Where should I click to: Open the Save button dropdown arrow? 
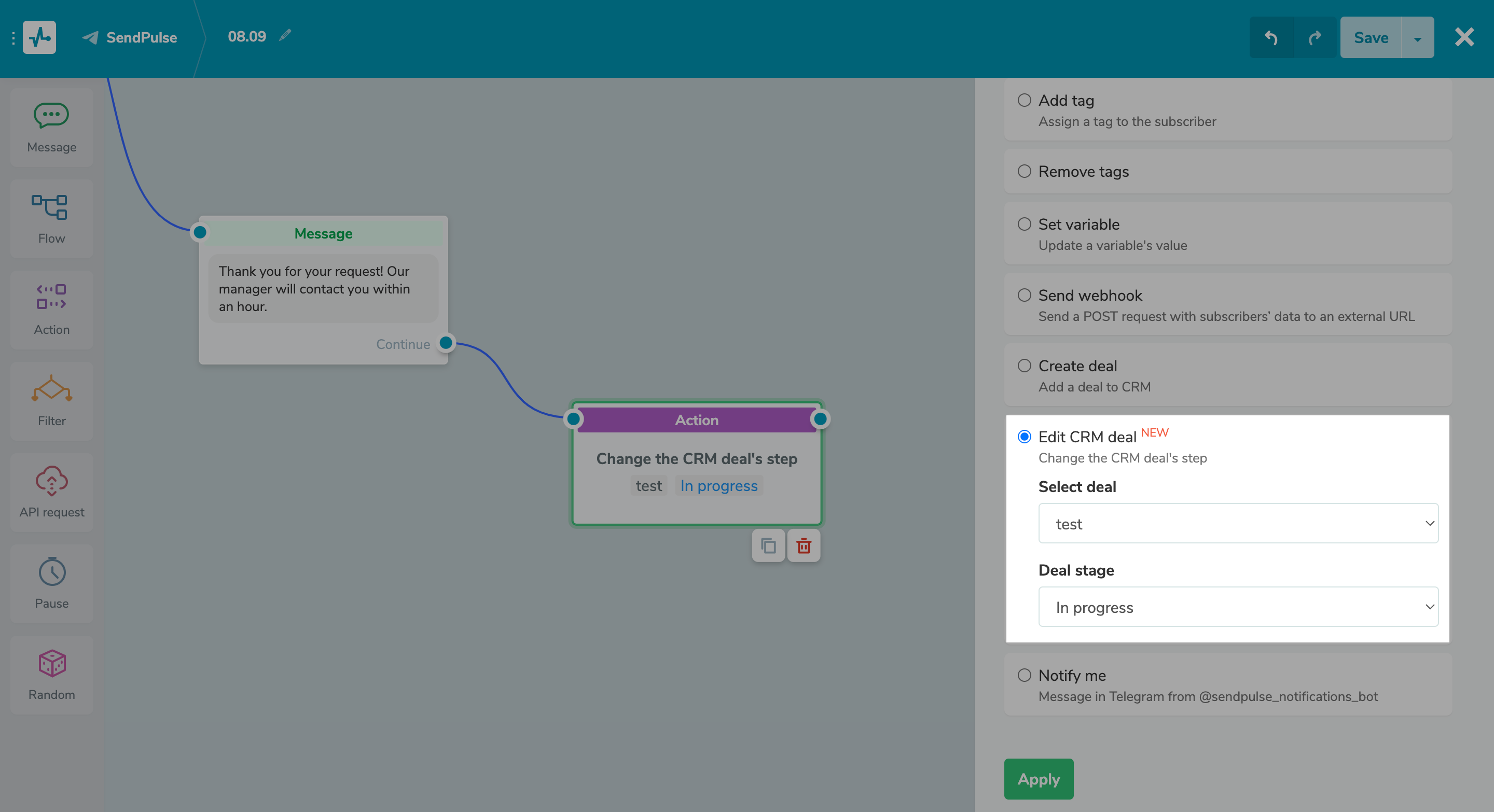(x=1417, y=37)
